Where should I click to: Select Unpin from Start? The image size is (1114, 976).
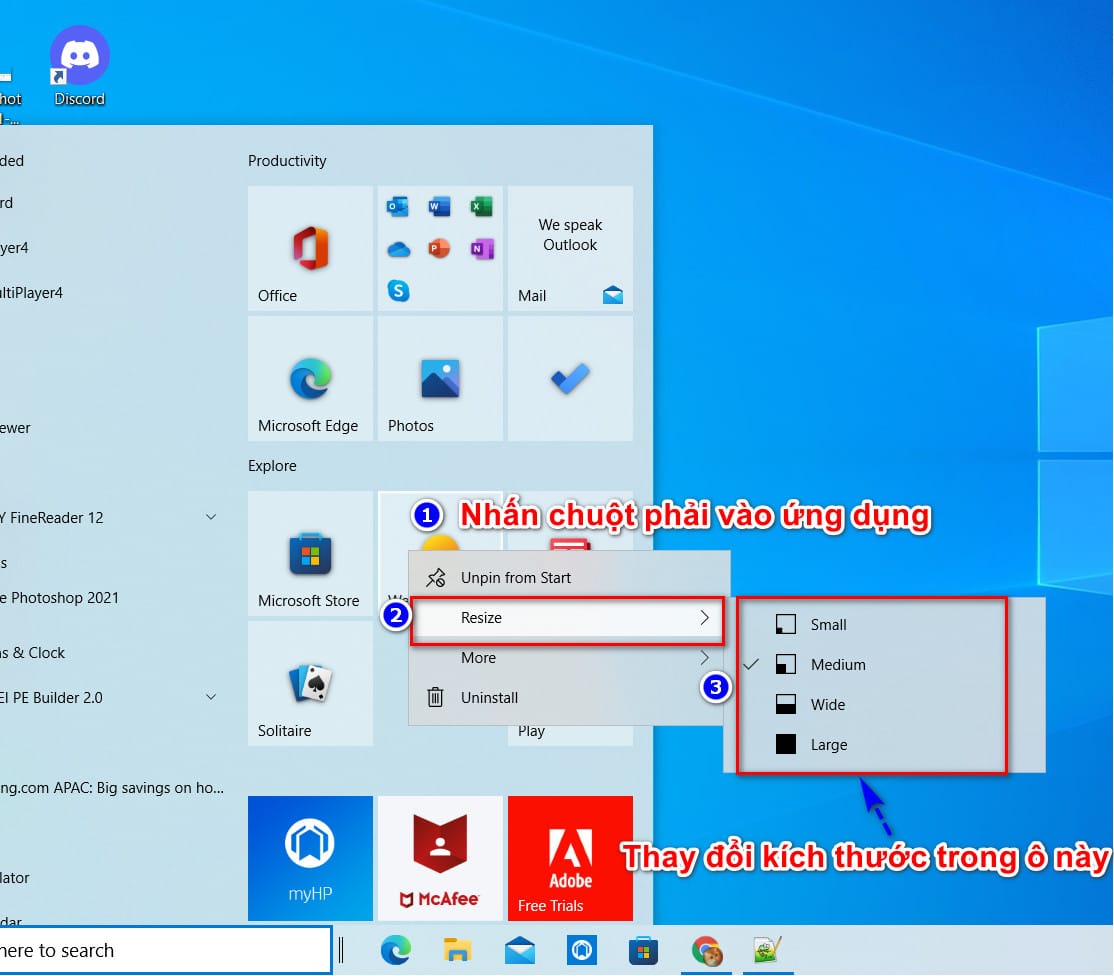(568, 578)
